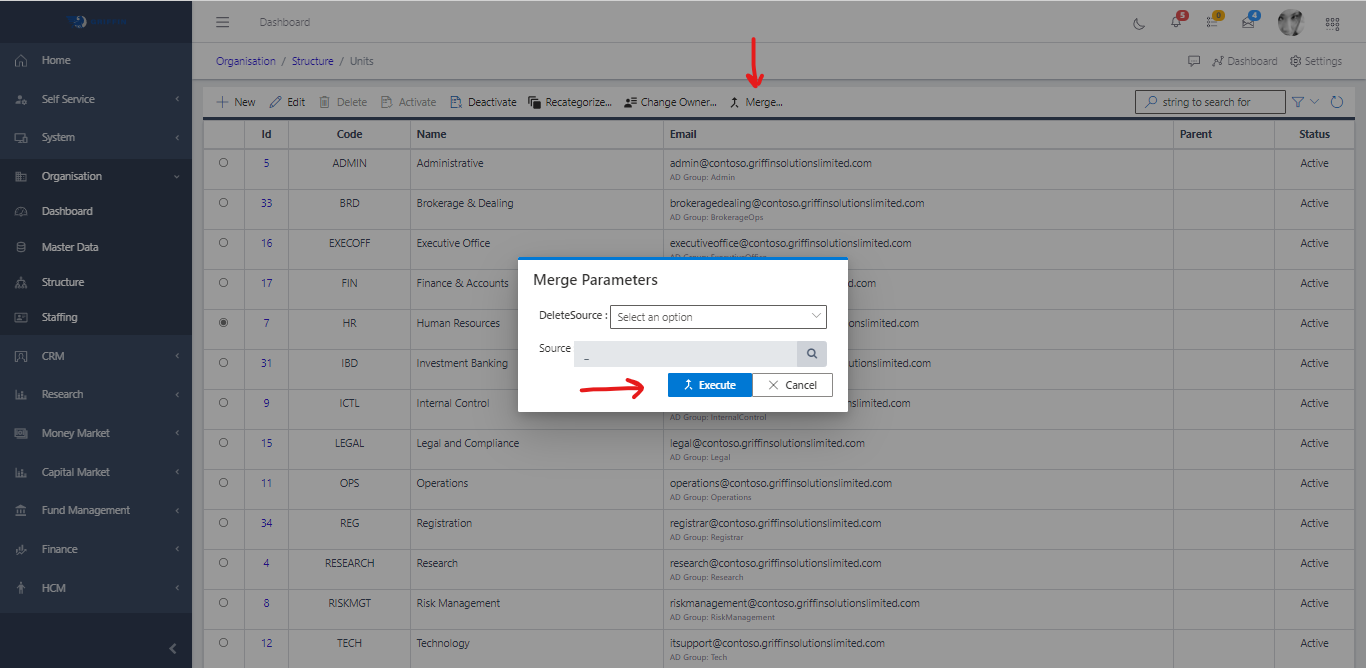
Task: Select the Technology row radio button
Action: pyautogui.click(x=223, y=643)
